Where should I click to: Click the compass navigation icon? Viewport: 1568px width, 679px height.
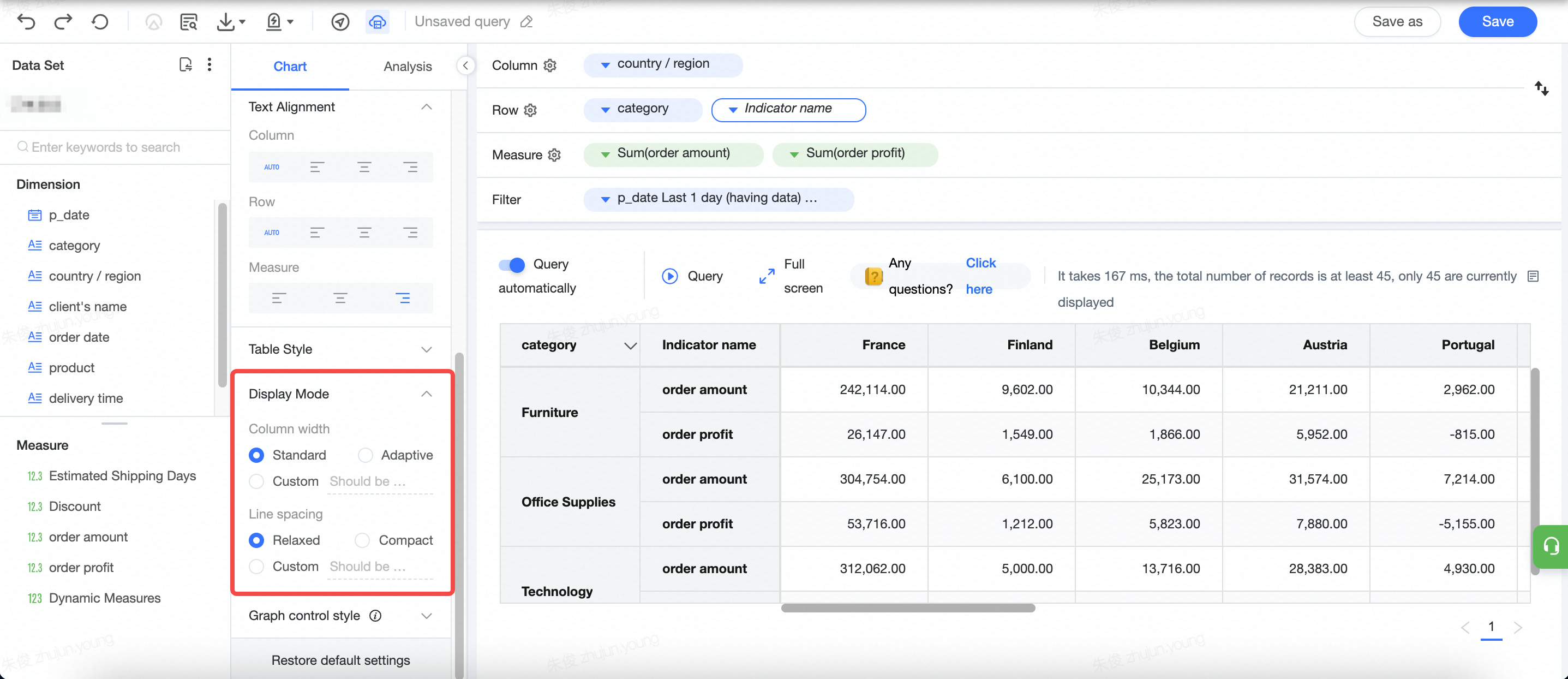pos(340,22)
